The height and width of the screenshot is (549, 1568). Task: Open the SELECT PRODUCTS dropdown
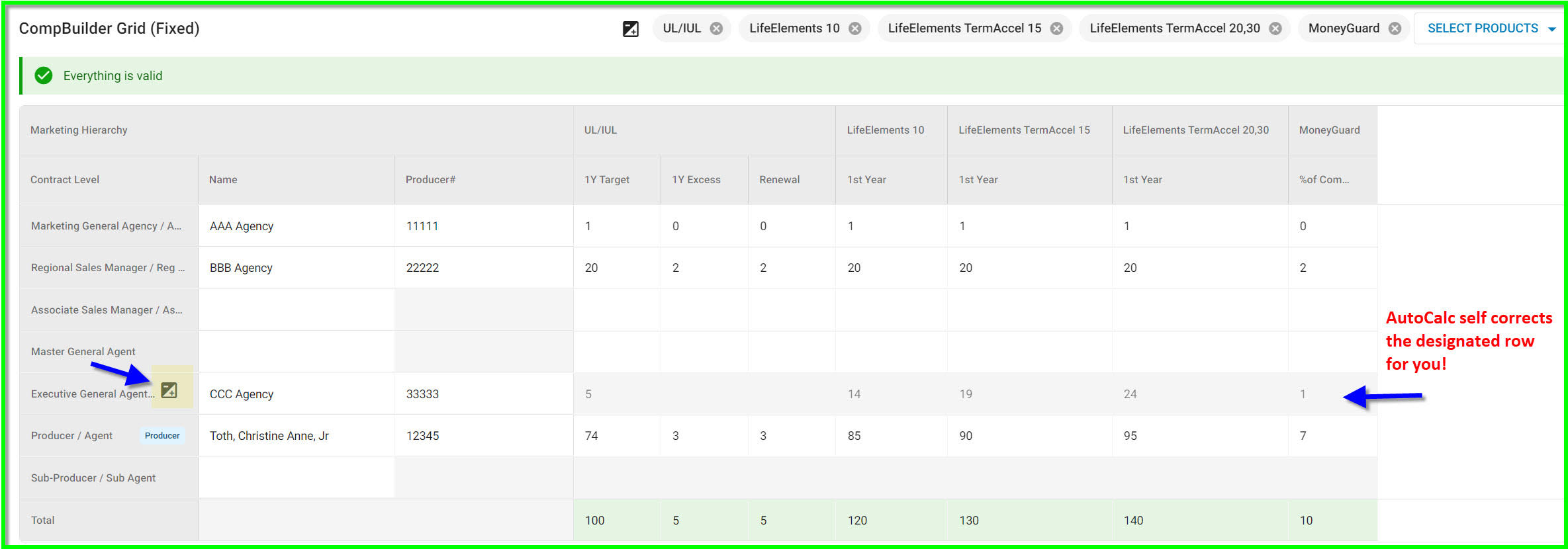1489,28
